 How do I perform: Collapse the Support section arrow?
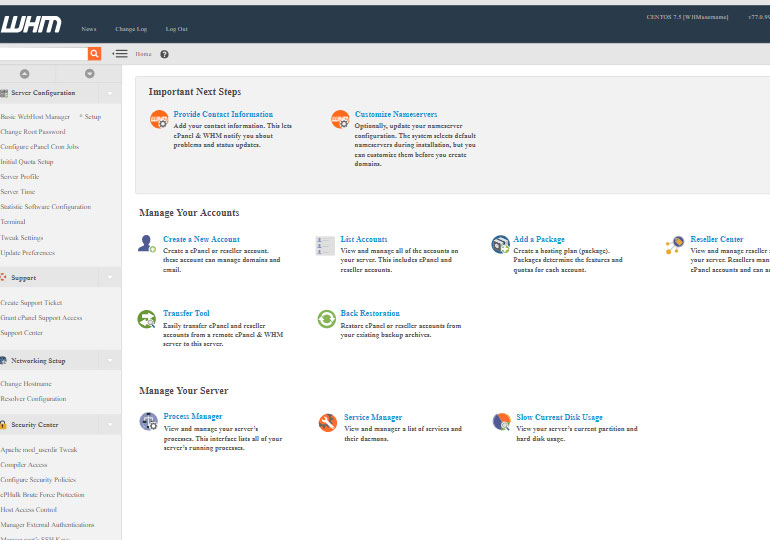click(x=110, y=277)
